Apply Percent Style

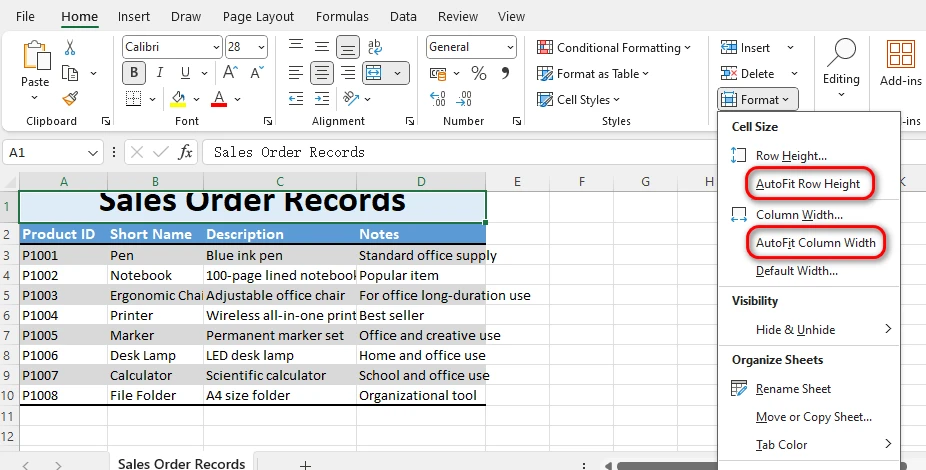(479, 73)
